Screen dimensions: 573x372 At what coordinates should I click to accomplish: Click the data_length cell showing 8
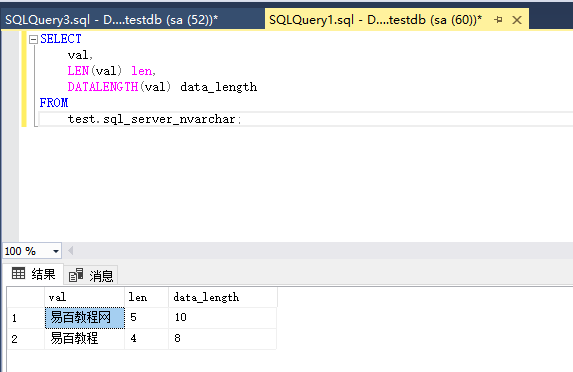click(222, 338)
